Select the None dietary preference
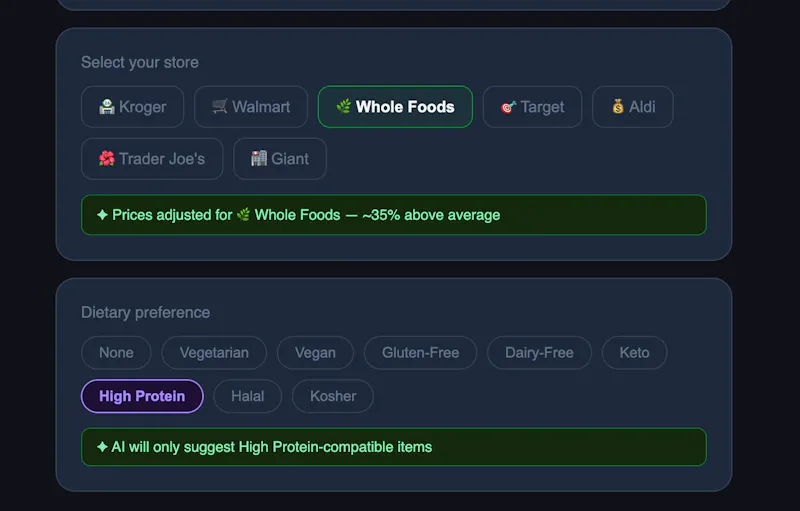Screen dimensions: 800x511 [116, 353]
